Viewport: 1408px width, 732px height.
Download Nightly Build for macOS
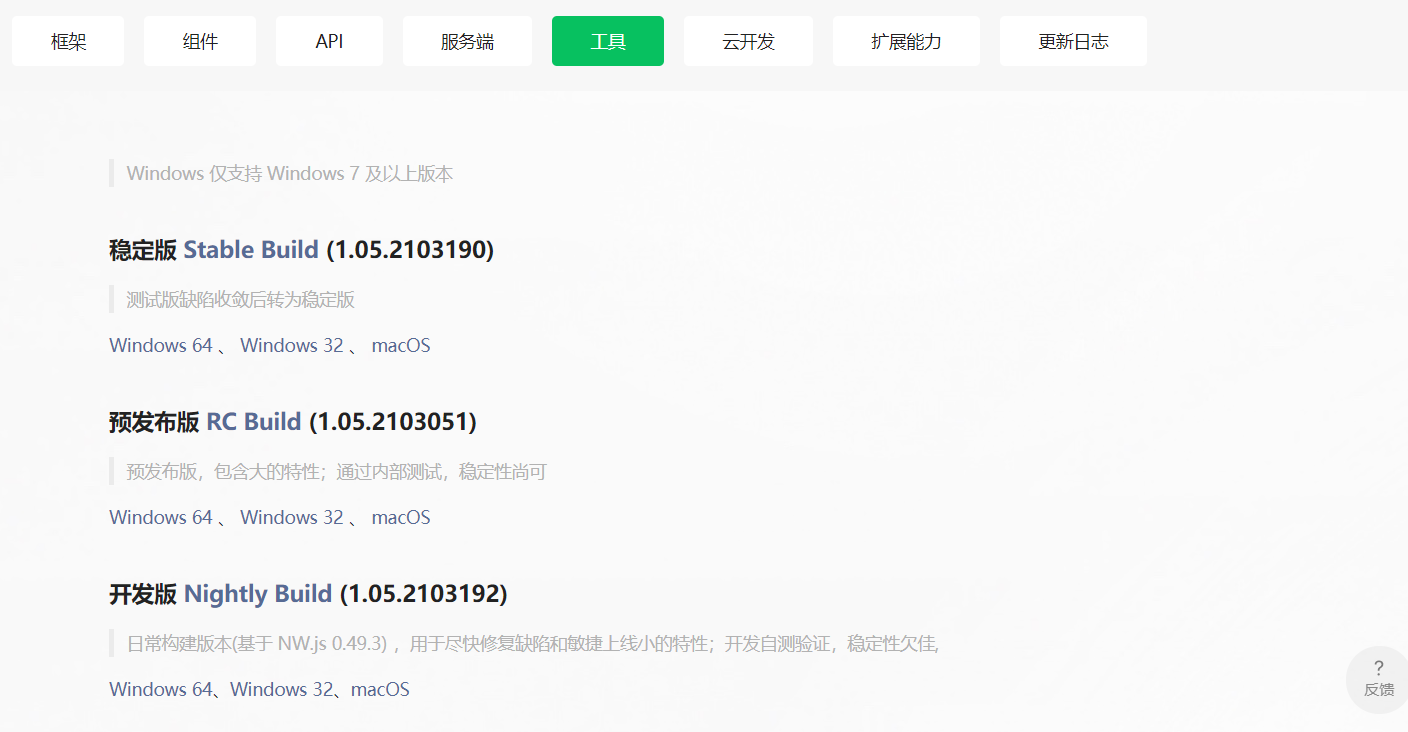pos(380,689)
